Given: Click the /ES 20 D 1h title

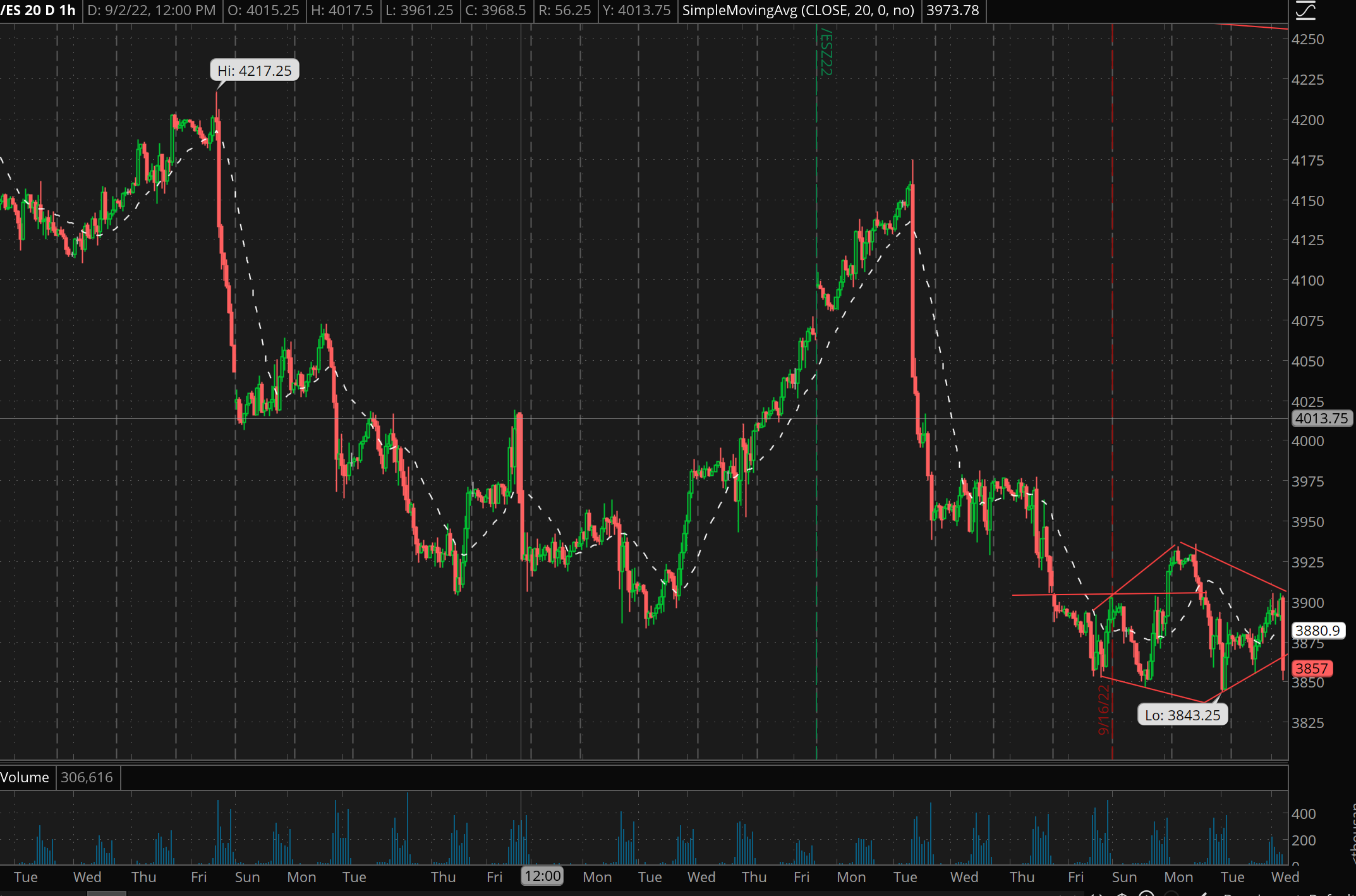Looking at the screenshot, I should coord(38,10).
